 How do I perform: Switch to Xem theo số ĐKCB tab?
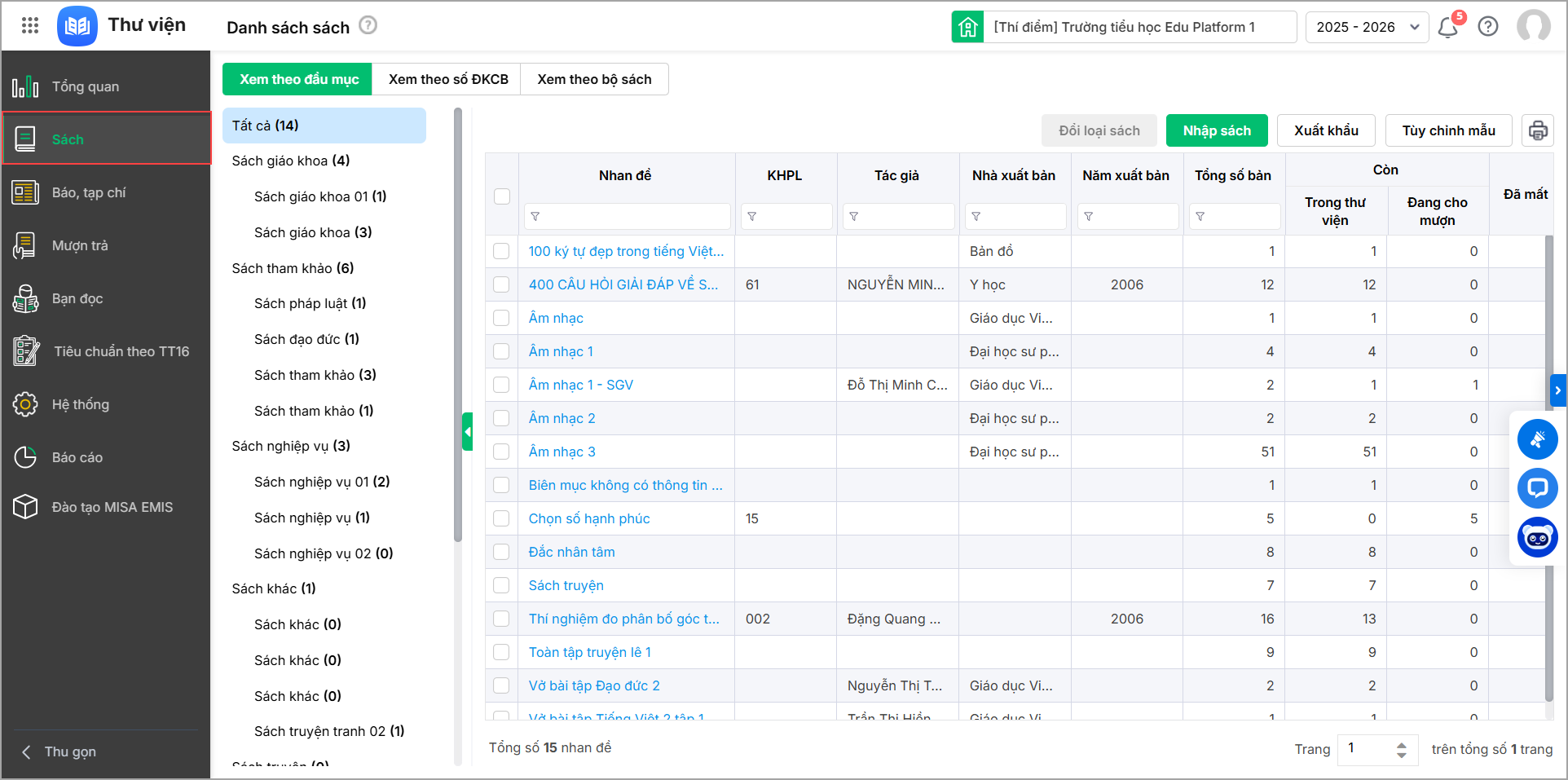pyautogui.click(x=447, y=79)
